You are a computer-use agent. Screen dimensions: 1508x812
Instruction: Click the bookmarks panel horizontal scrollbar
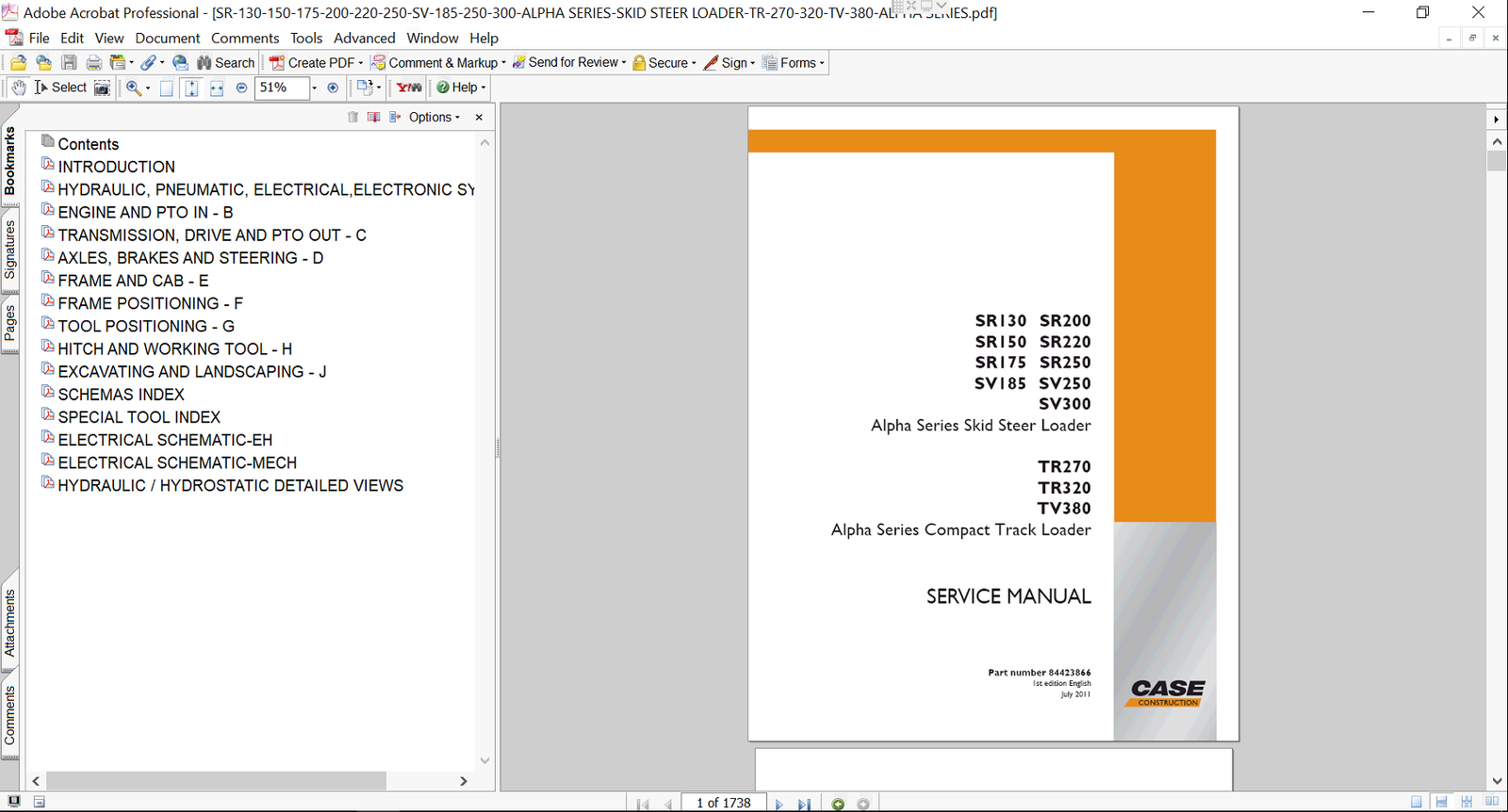click(x=216, y=781)
